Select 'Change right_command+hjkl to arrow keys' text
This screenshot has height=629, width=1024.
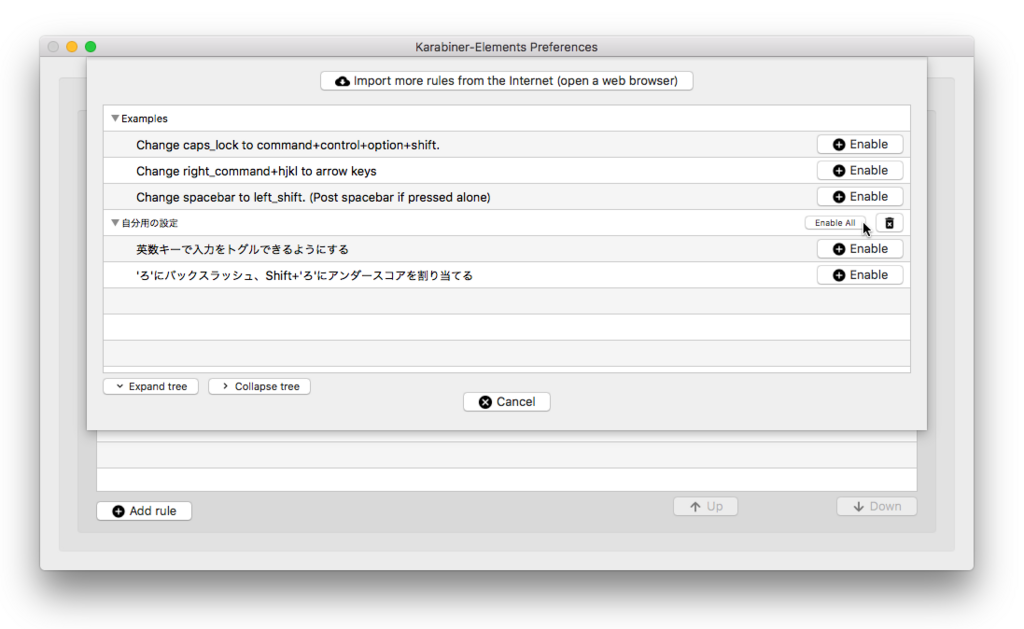257,171
